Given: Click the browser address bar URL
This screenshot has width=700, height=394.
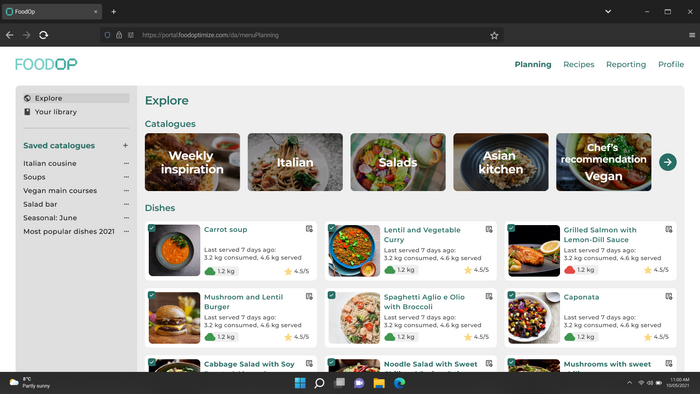Looking at the screenshot, I should (210, 35).
